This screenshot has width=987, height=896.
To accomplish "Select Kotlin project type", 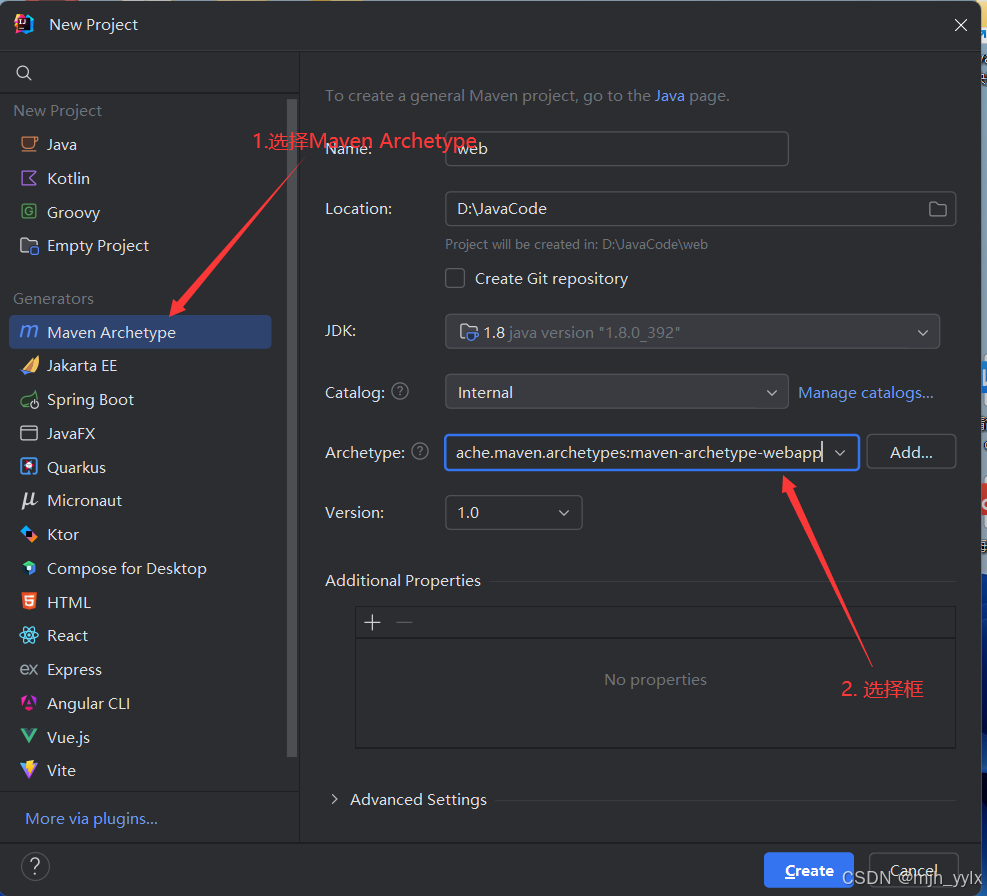I will (x=140, y=178).
